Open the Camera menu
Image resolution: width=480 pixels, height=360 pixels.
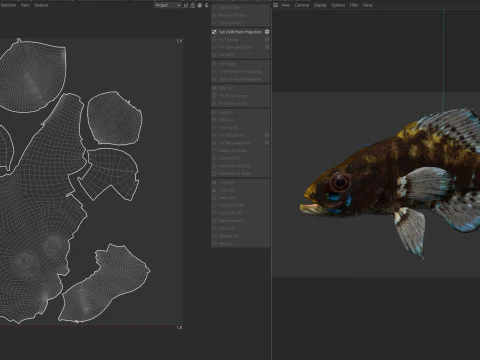coord(302,5)
